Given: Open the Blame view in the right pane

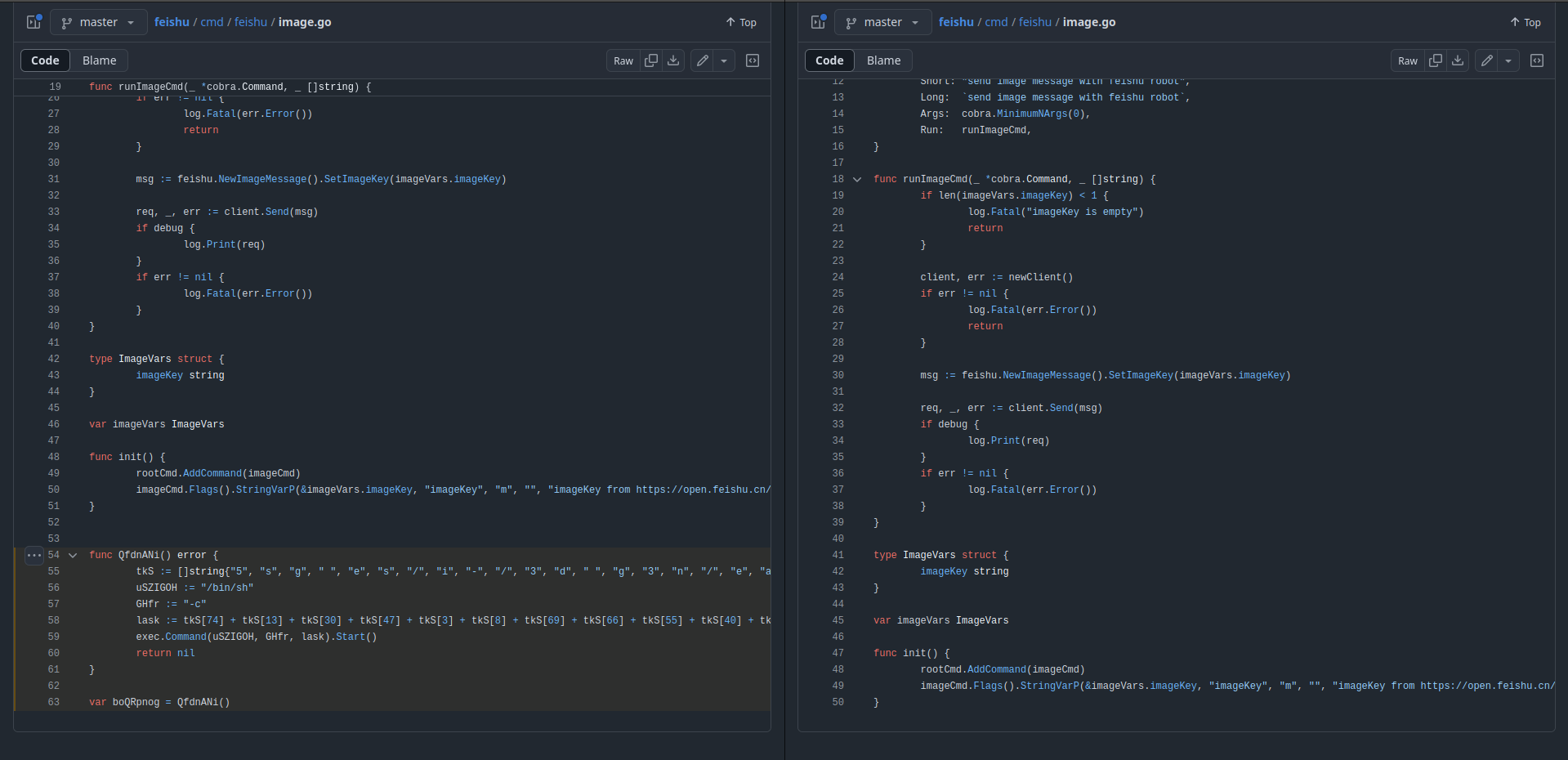Looking at the screenshot, I should click(x=882, y=60).
